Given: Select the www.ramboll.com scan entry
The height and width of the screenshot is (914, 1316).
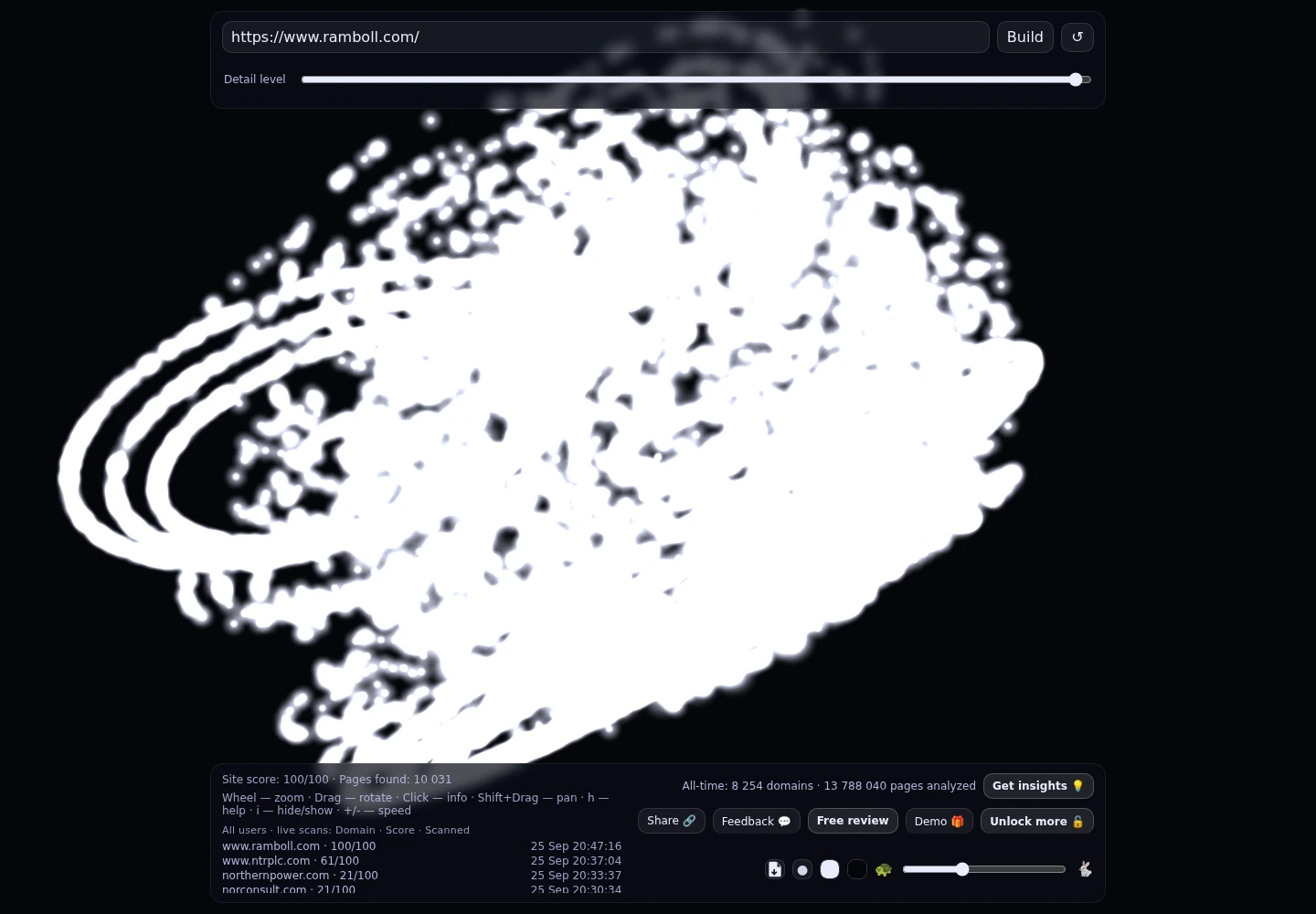Looking at the screenshot, I should [299, 846].
